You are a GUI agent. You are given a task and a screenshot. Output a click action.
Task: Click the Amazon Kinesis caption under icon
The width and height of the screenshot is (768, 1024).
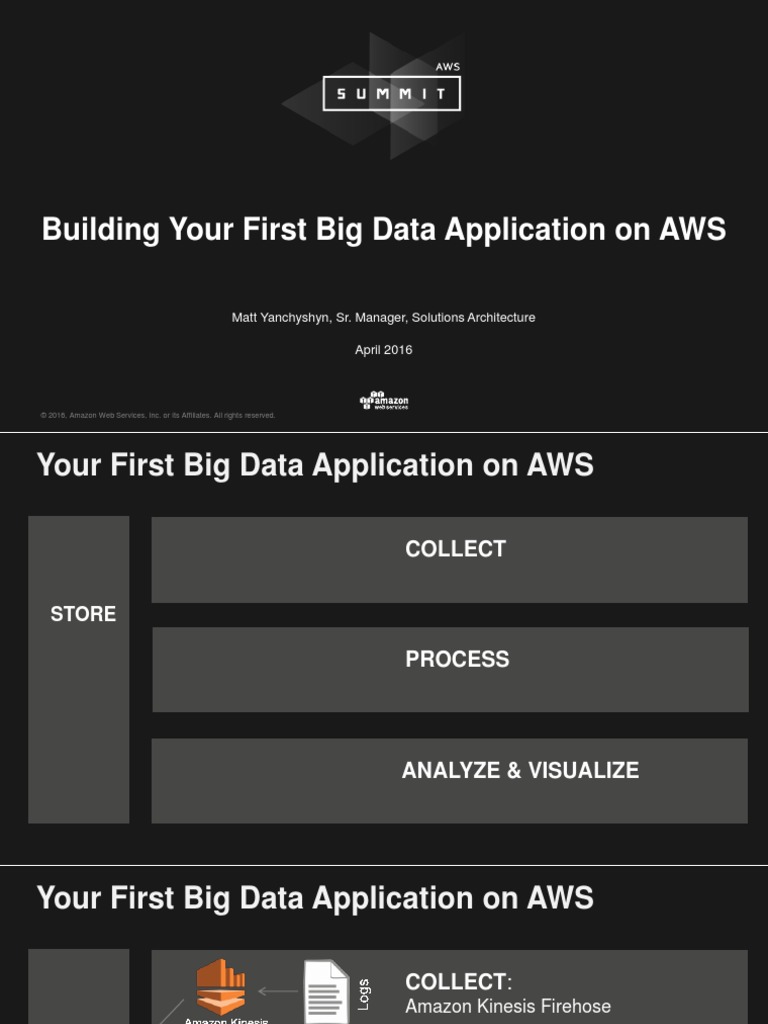click(x=226, y=1020)
